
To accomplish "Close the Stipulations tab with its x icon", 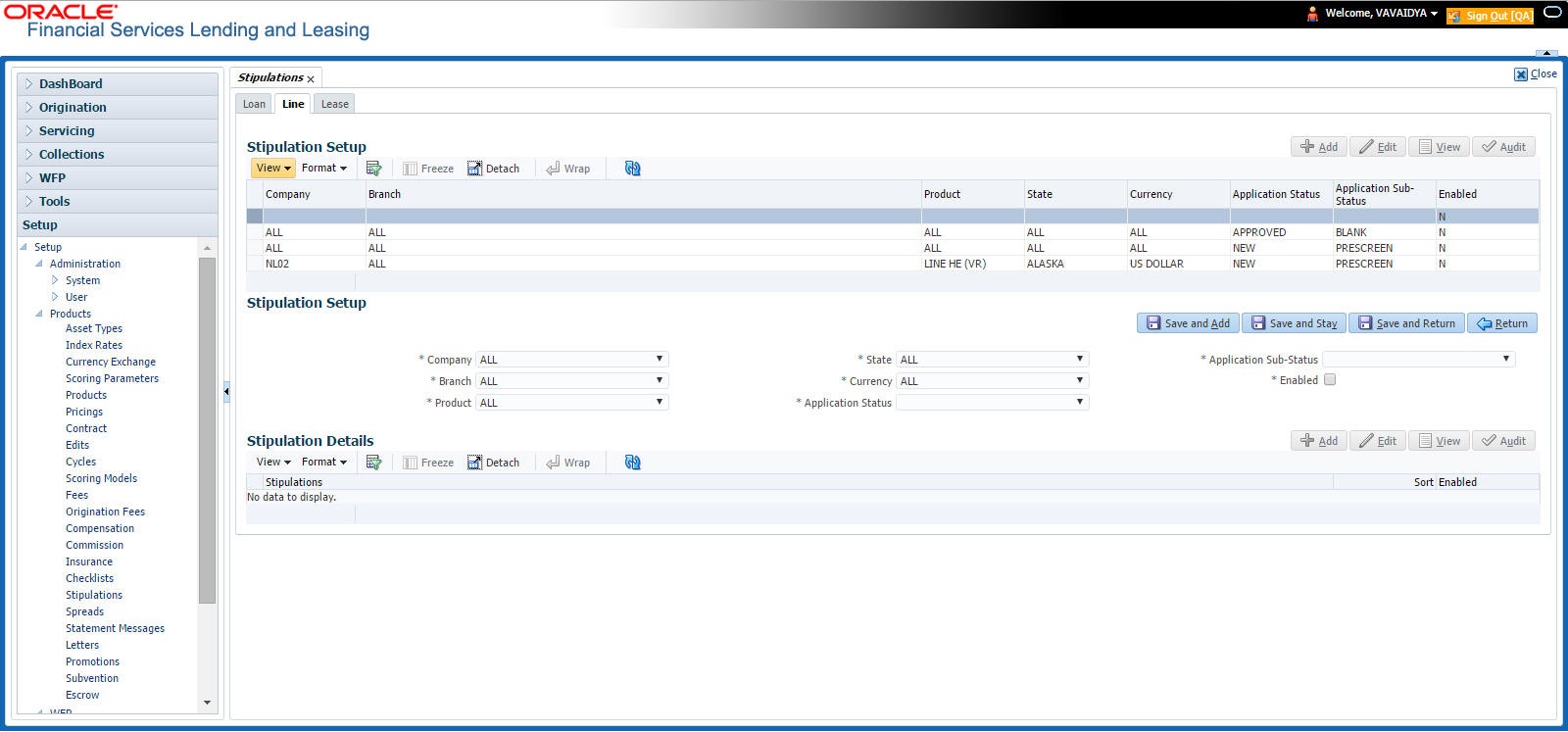I will click(x=311, y=79).
